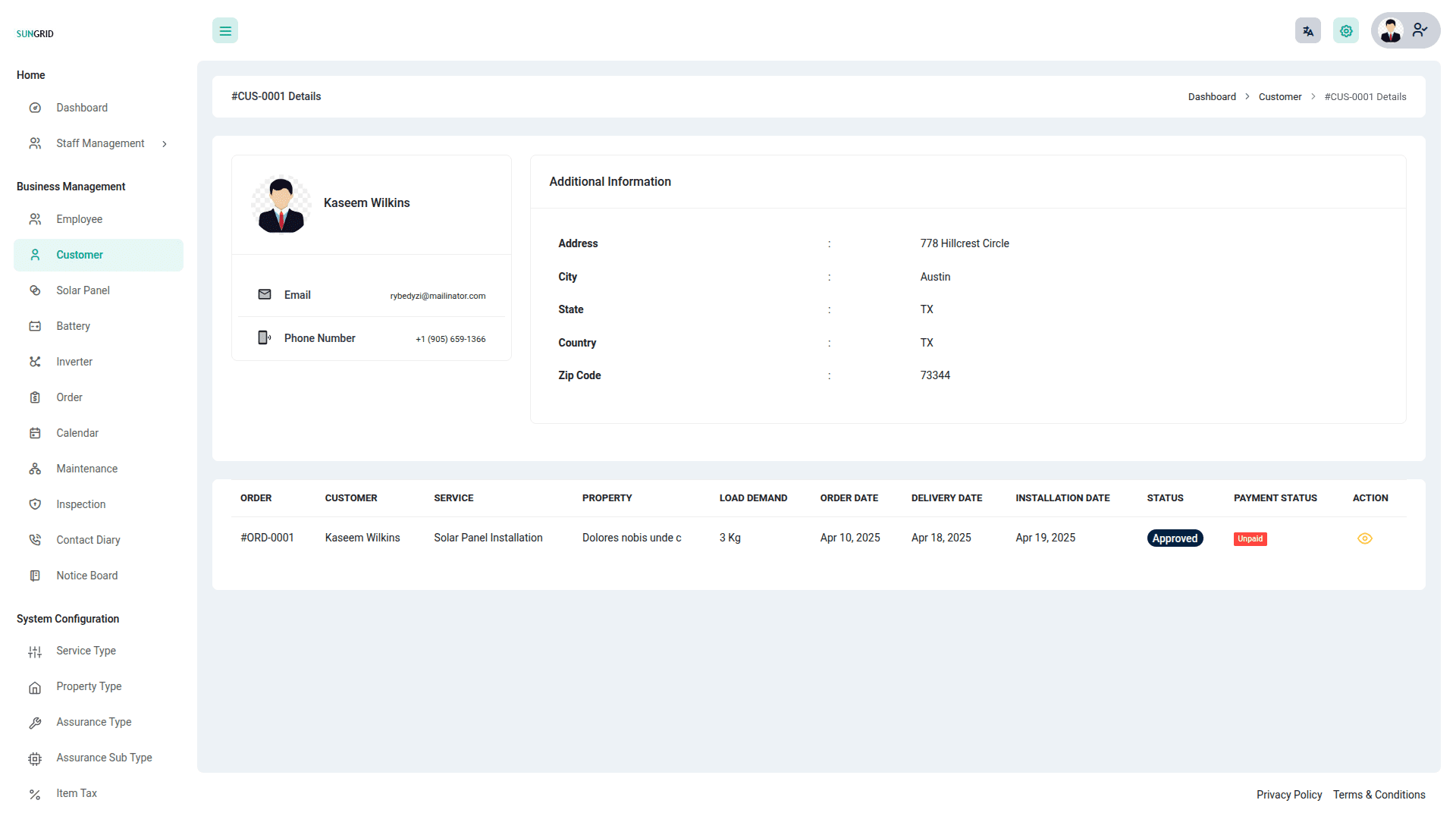Select the Inverter sidebar icon
The image size is (1456, 819).
coord(36,362)
